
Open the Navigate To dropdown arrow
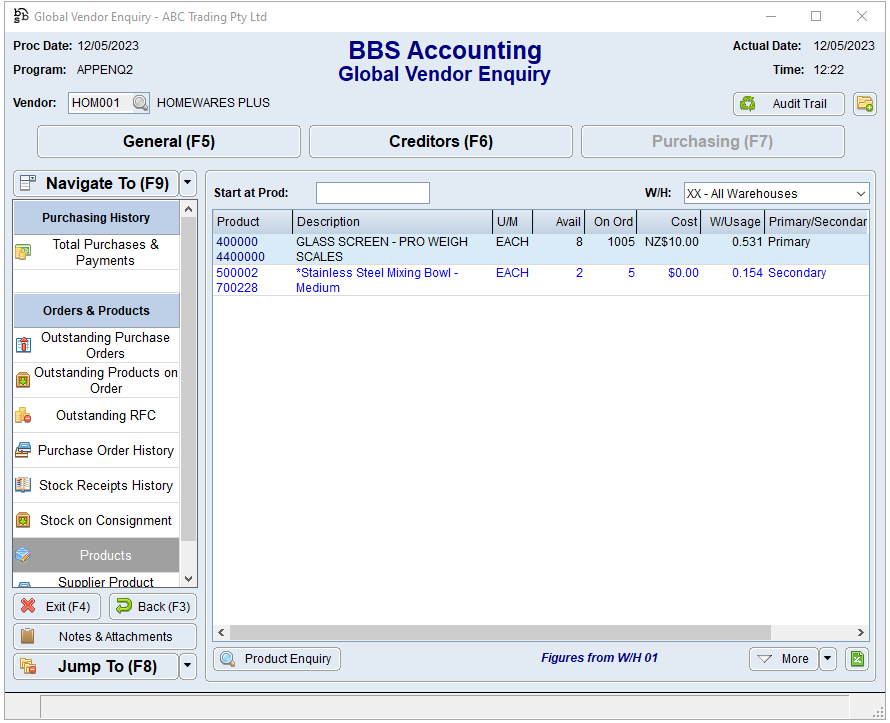tap(188, 184)
